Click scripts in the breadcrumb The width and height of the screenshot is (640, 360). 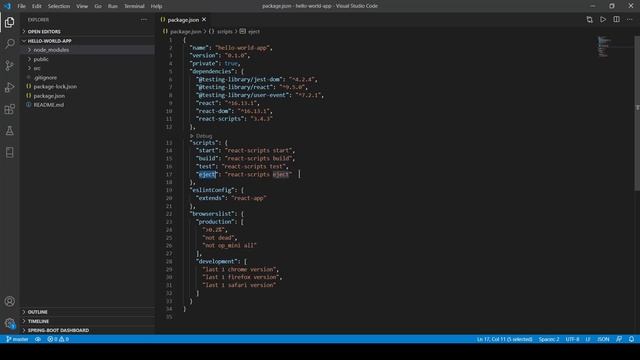[x=224, y=31]
